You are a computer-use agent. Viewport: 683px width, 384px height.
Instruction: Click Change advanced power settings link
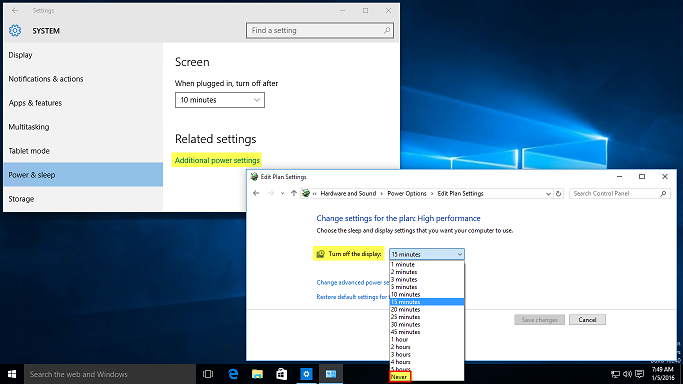353,282
